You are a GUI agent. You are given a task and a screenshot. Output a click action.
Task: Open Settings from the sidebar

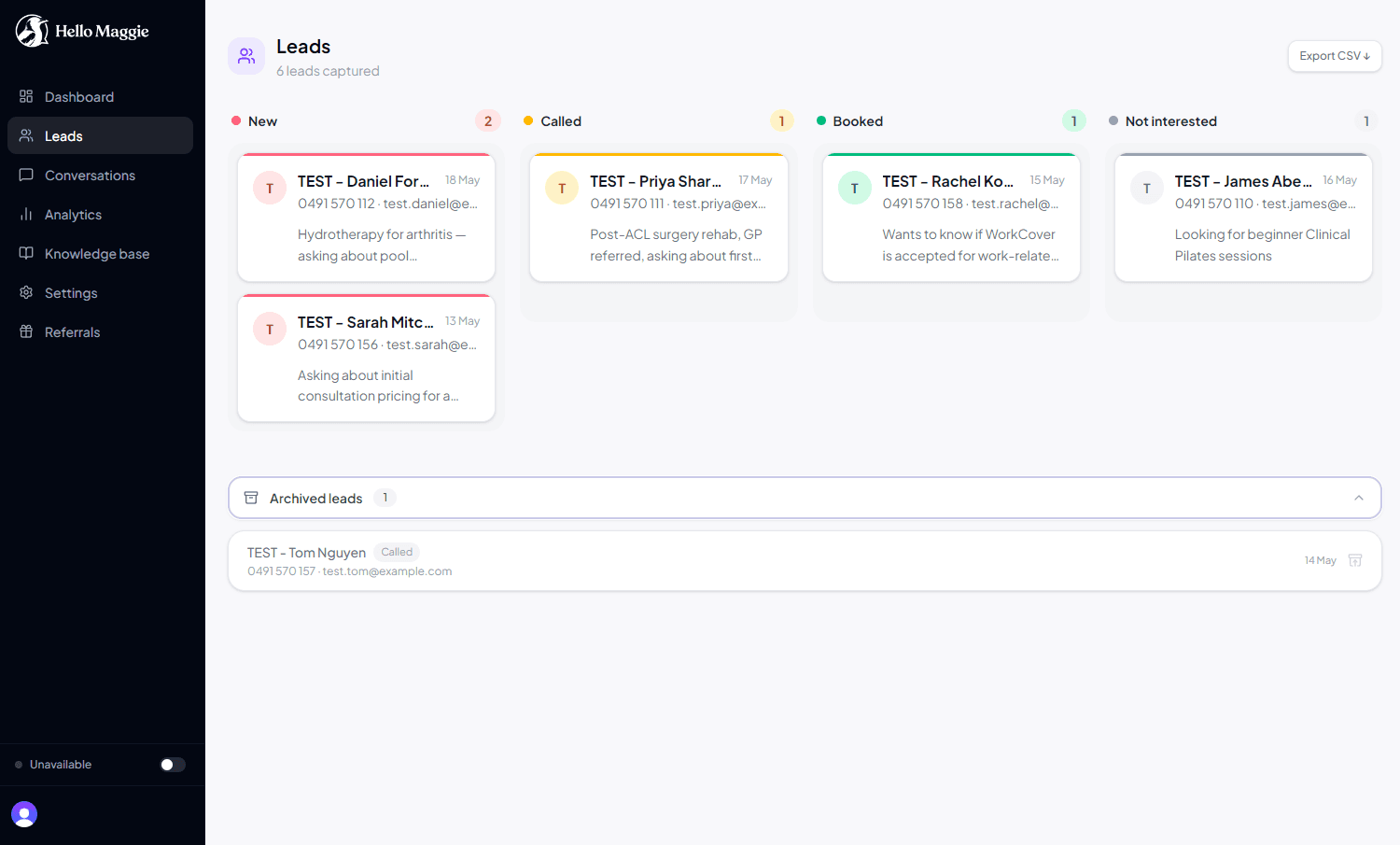[x=100, y=292]
